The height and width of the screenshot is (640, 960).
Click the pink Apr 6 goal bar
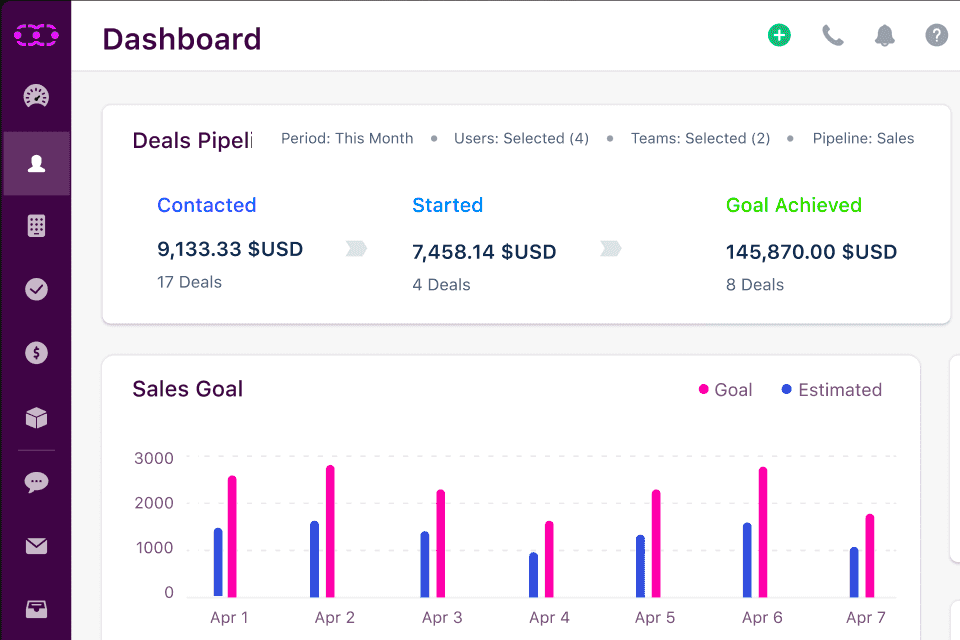(763, 531)
